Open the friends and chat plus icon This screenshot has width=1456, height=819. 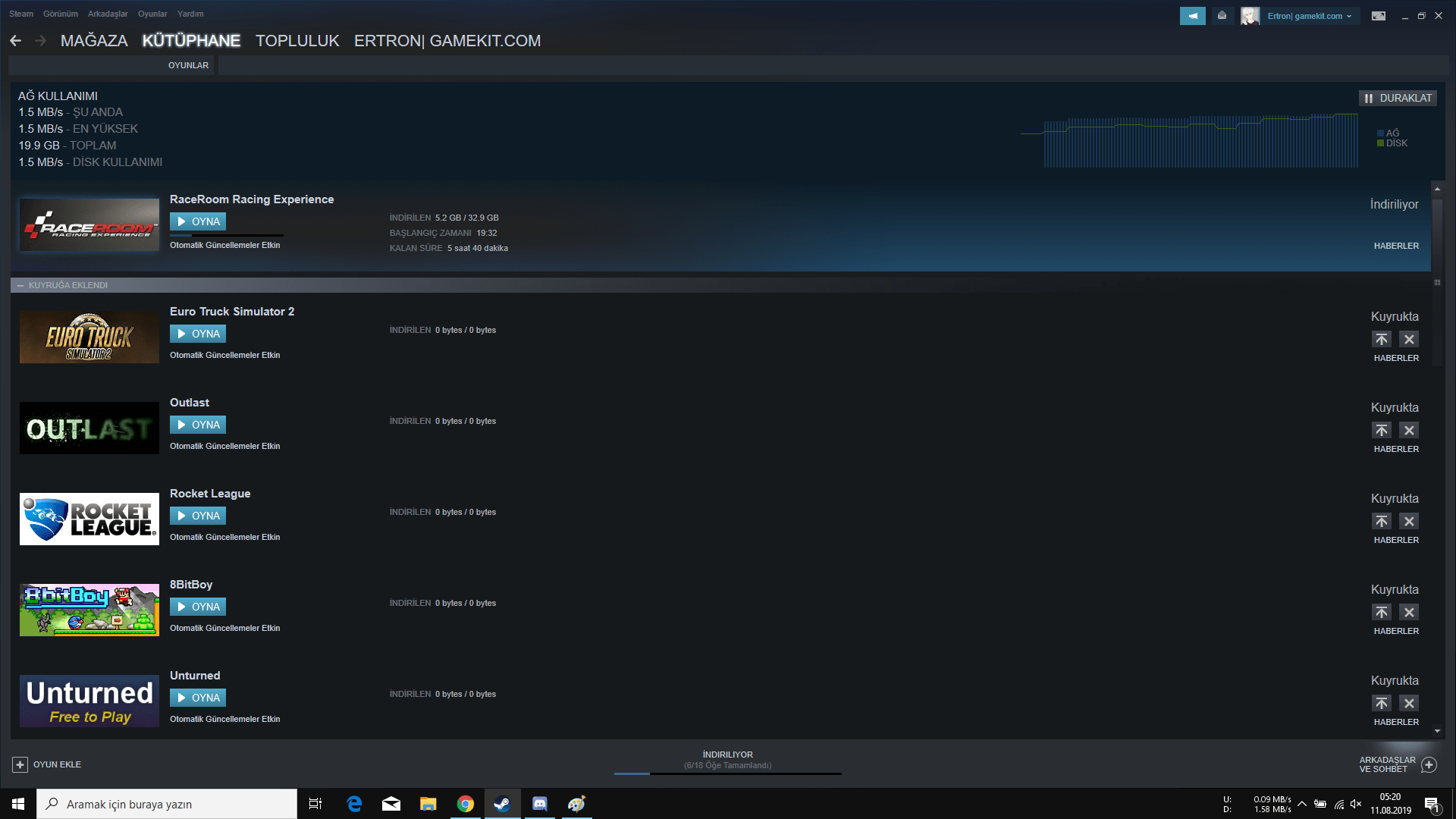[1429, 764]
